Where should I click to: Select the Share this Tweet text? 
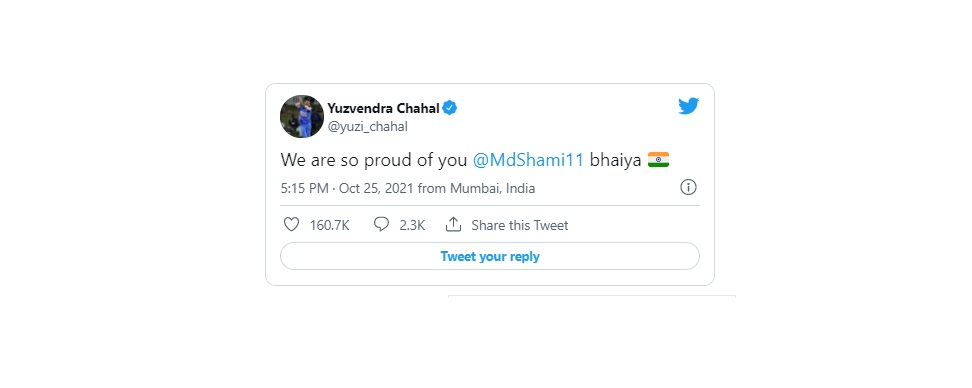point(519,225)
